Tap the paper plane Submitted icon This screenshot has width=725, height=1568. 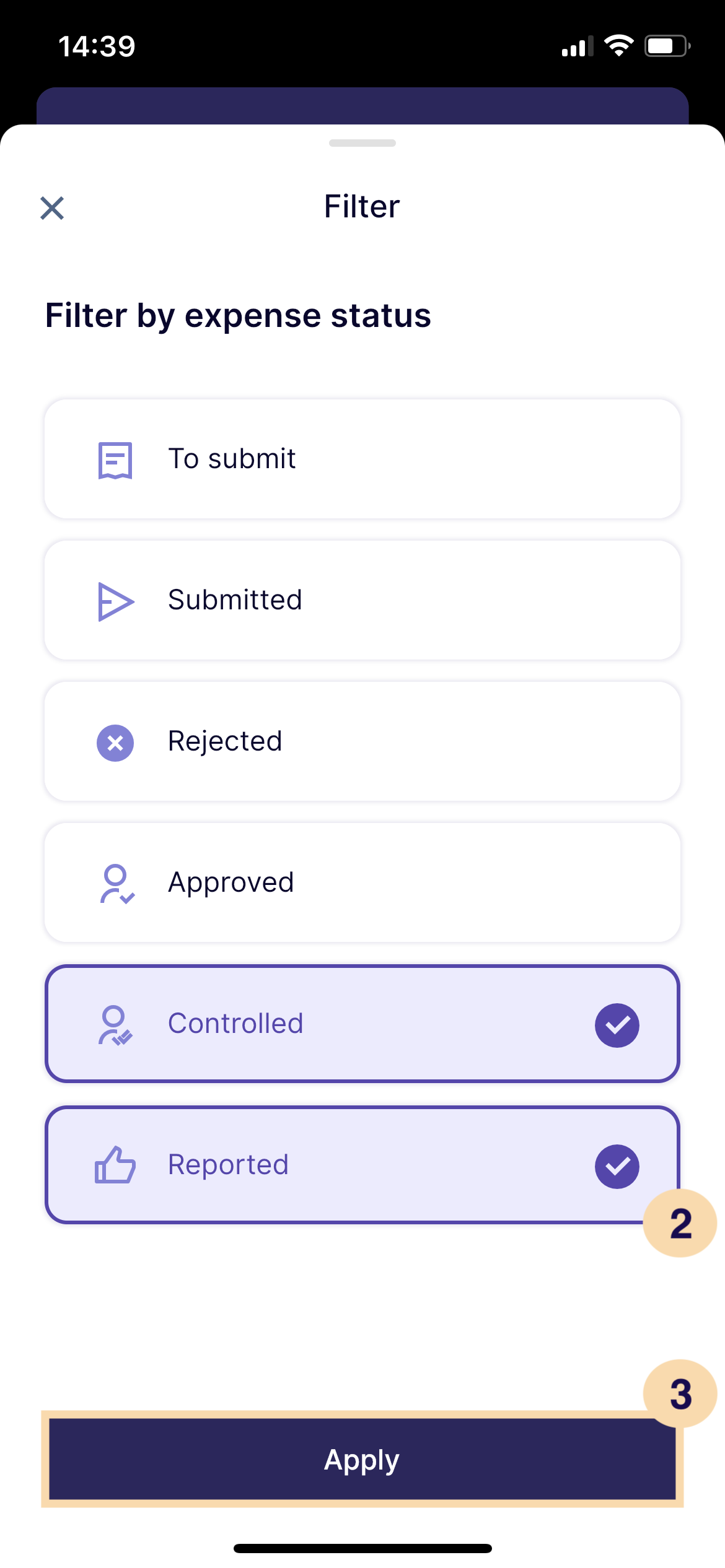116,601
